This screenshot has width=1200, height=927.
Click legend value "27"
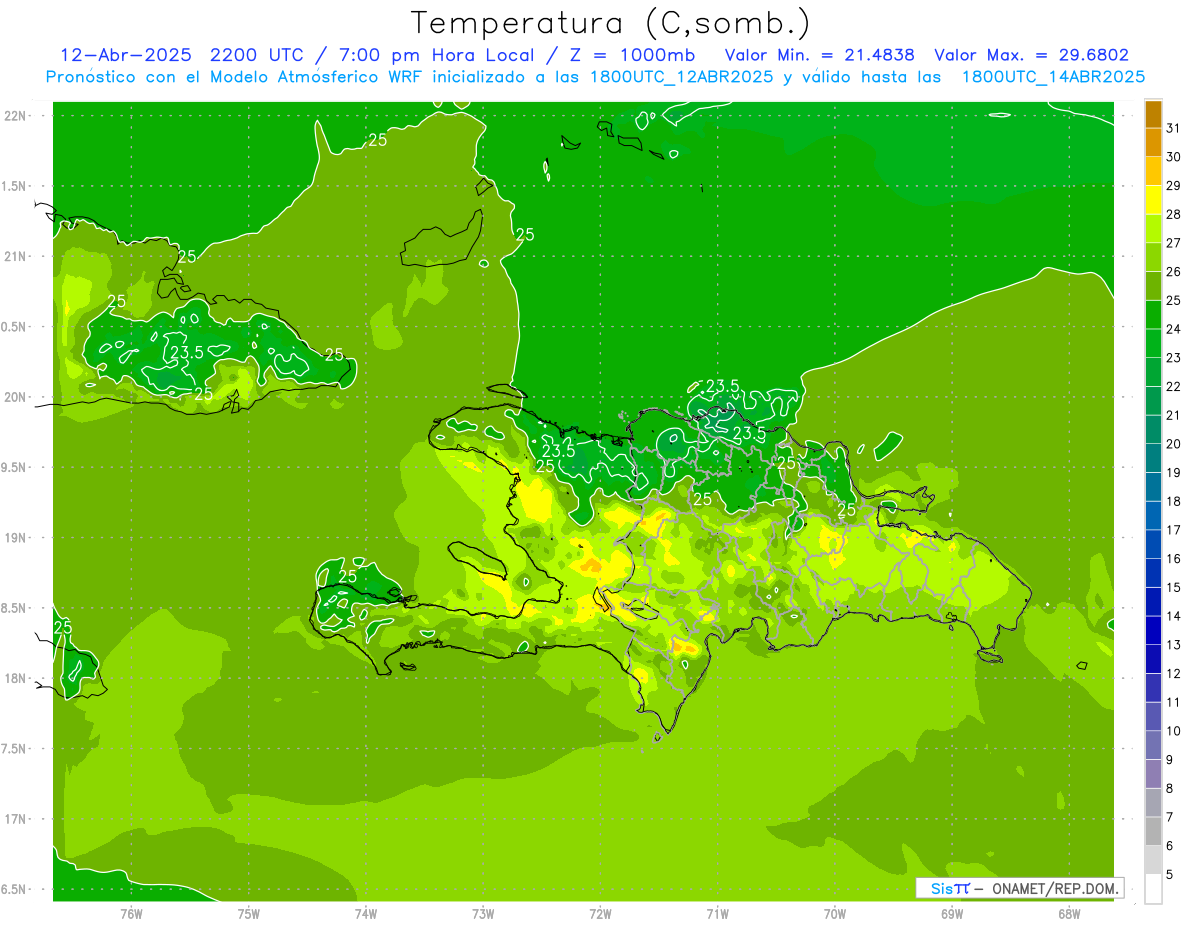[1174, 243]
